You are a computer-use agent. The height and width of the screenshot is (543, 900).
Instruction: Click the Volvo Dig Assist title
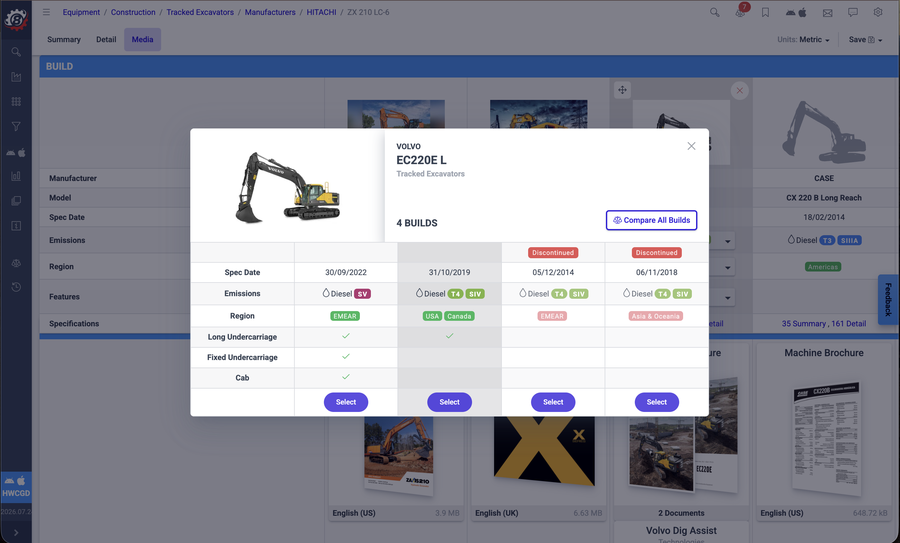(x=681, y=530)
